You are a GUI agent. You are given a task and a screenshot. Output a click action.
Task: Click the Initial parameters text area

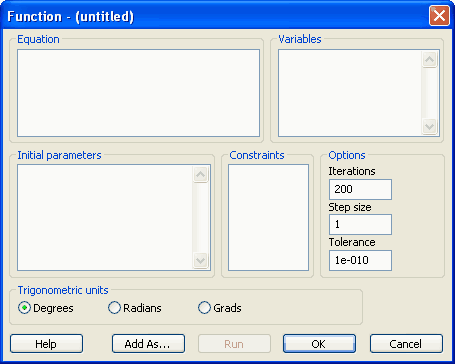click(x=105, y=217)
